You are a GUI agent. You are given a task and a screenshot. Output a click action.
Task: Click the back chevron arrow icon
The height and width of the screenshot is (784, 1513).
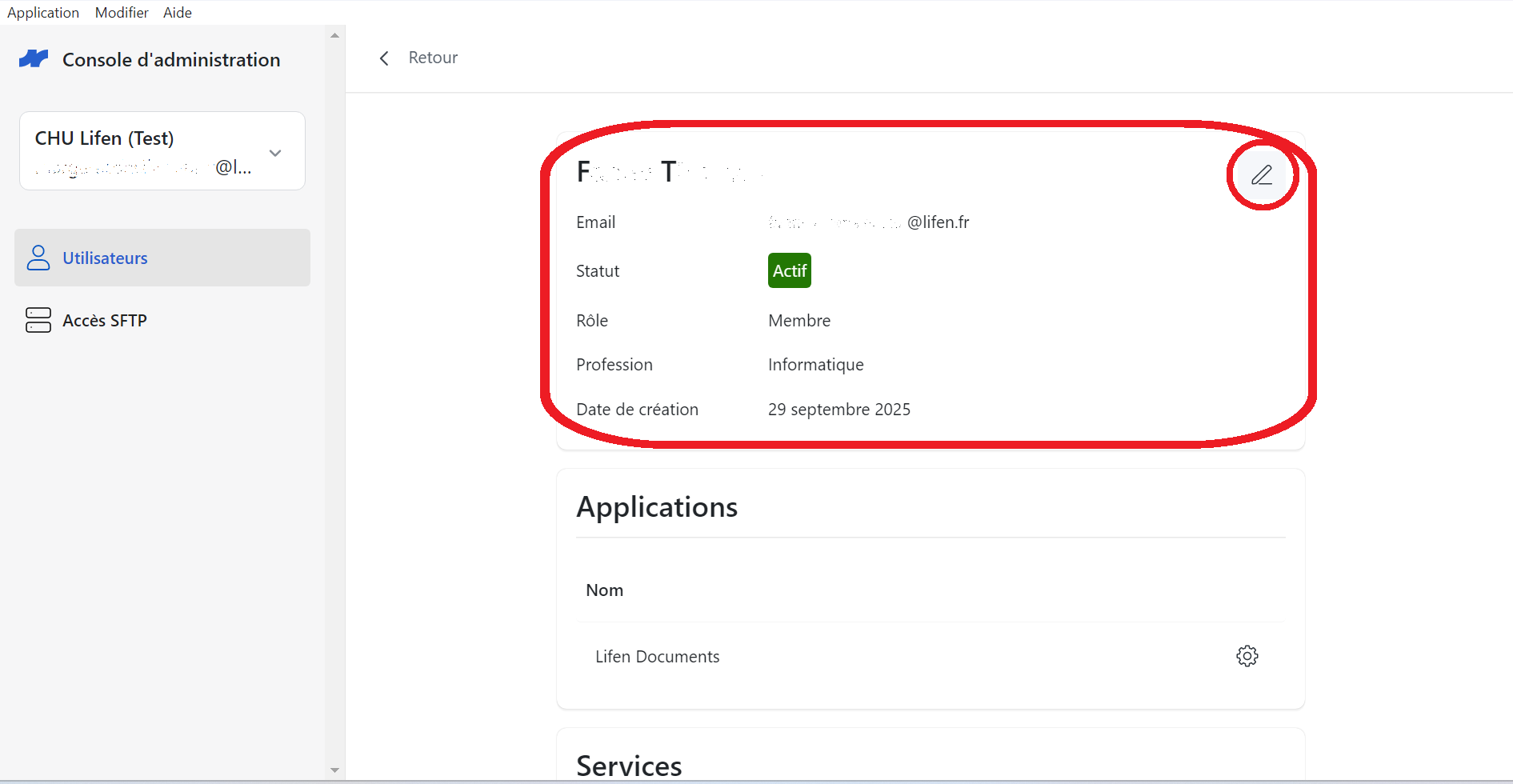tap(384, 58)
